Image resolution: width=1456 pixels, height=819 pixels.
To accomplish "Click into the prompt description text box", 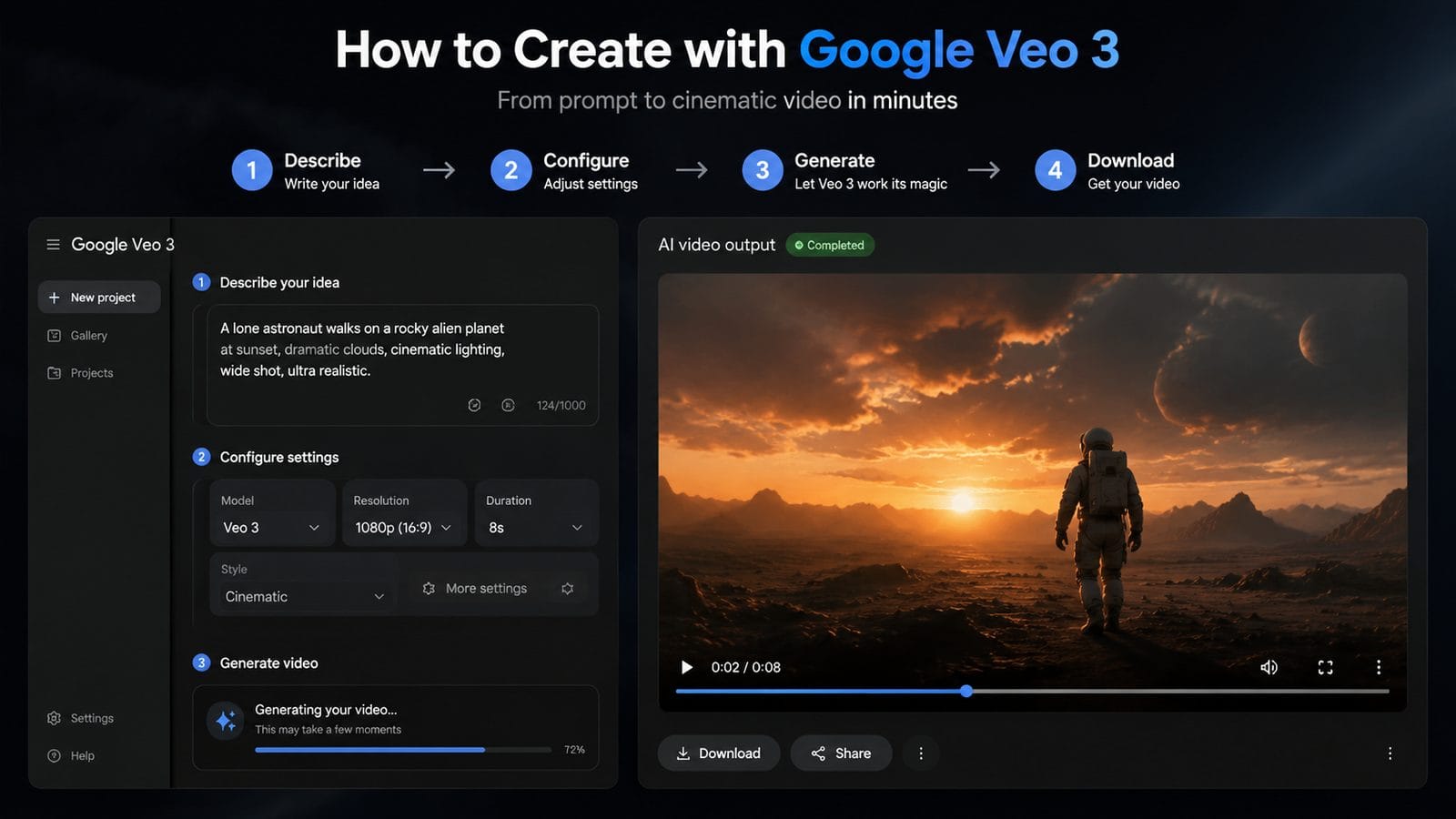I will click(x=402, y=365).
